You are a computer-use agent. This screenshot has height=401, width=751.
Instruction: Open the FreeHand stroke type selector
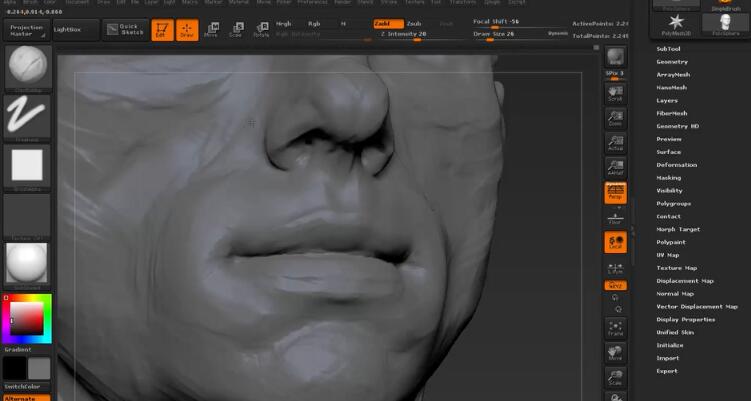[x=27, y=118]
